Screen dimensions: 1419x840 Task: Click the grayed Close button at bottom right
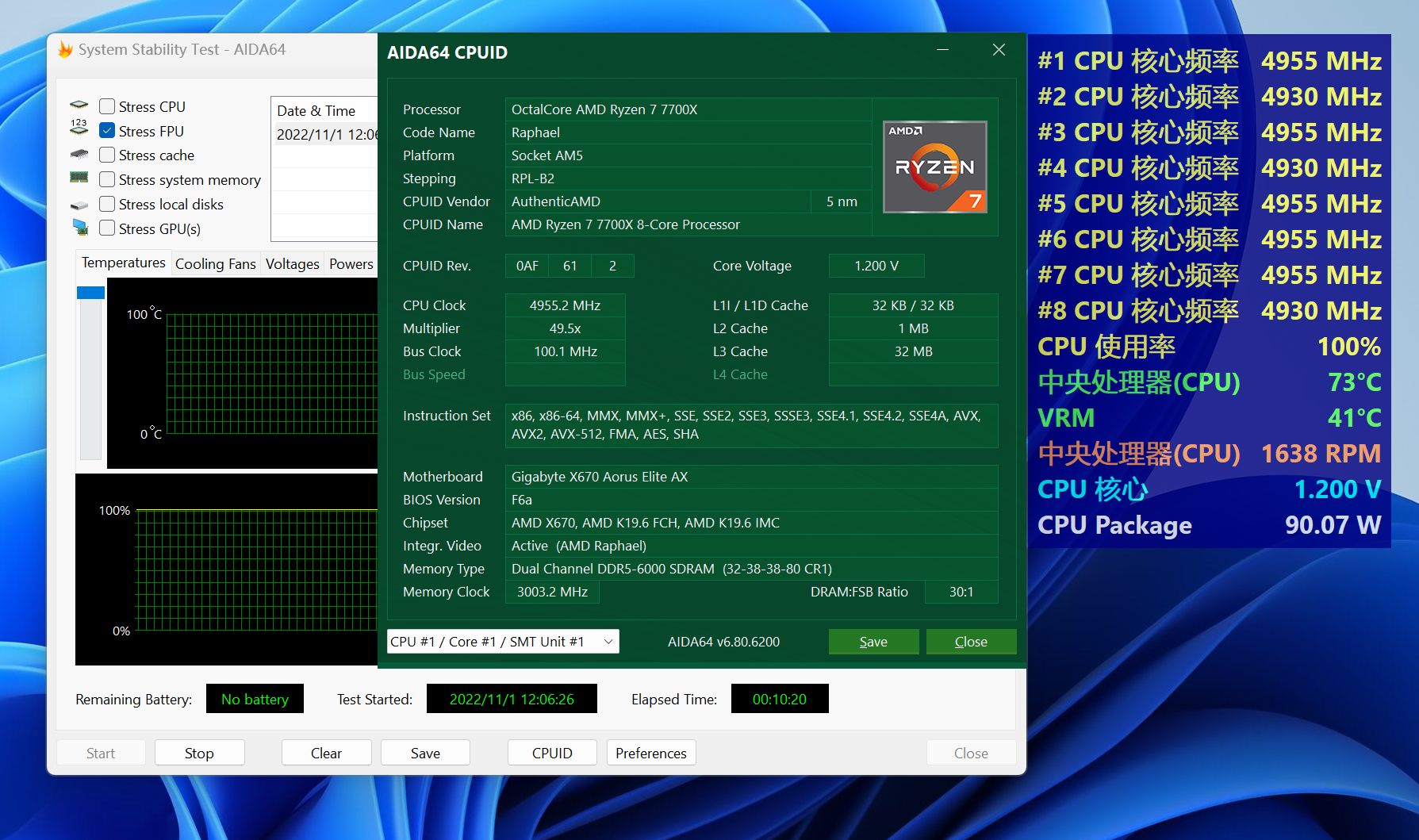971,753
